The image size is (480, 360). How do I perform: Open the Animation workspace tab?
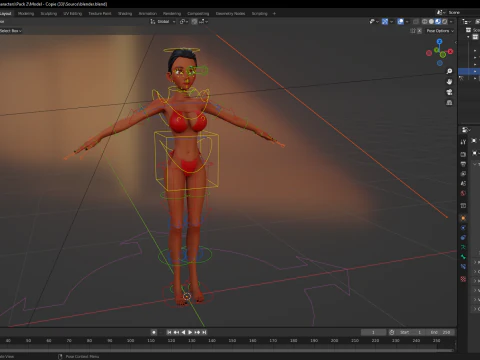pyautogui.click(x=148, y=14)
